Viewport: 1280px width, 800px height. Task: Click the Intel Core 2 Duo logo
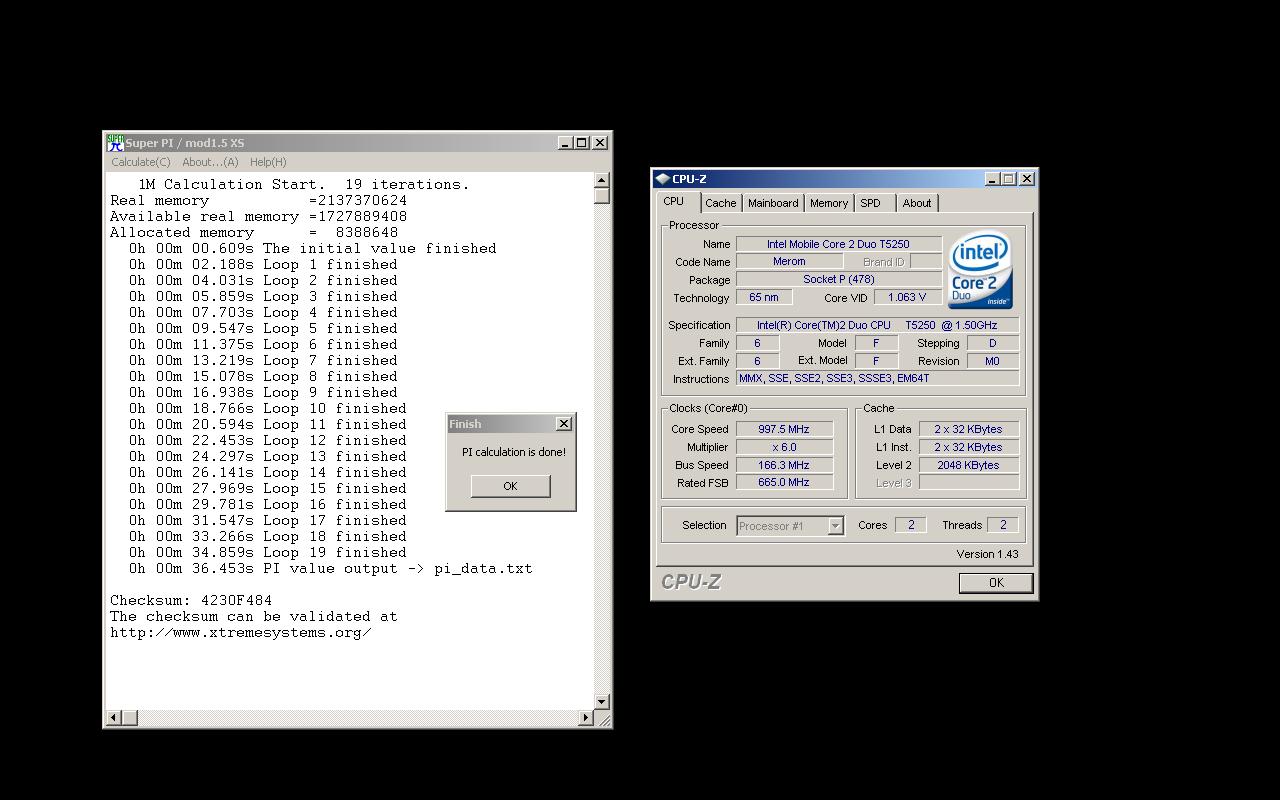pos(980,270)
